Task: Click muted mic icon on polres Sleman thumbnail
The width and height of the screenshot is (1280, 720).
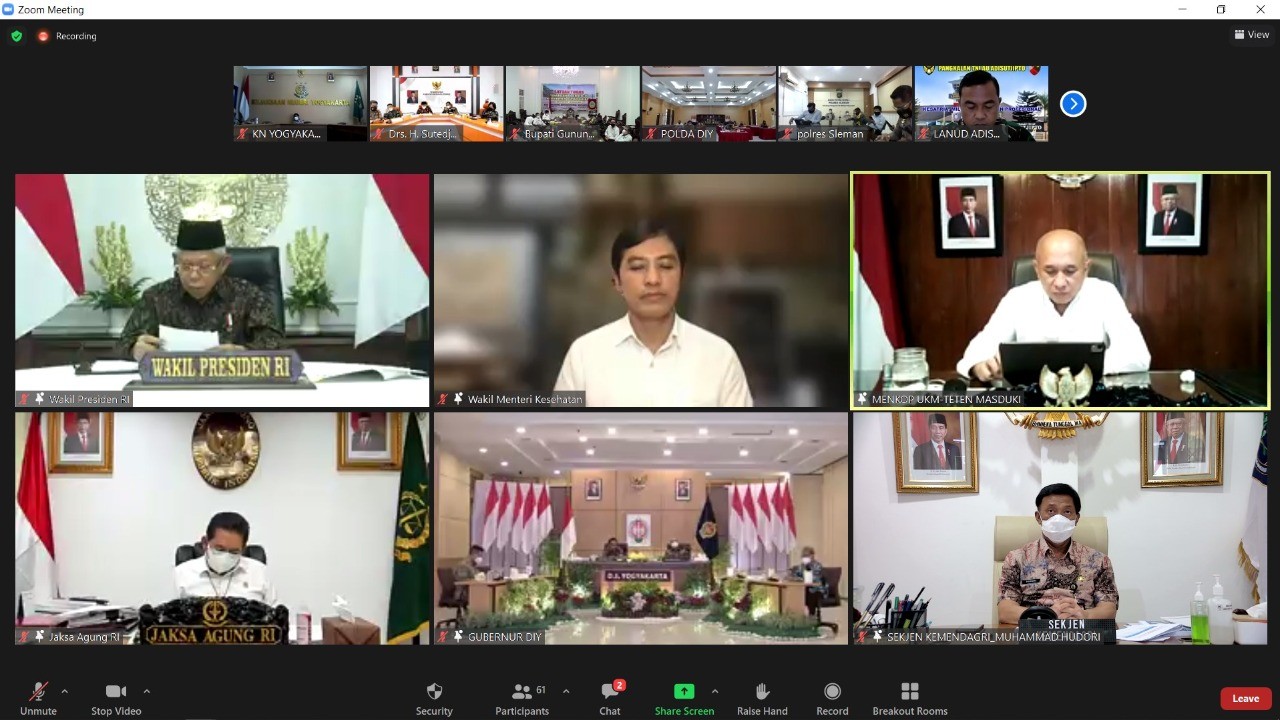Action: click(787, 134)
